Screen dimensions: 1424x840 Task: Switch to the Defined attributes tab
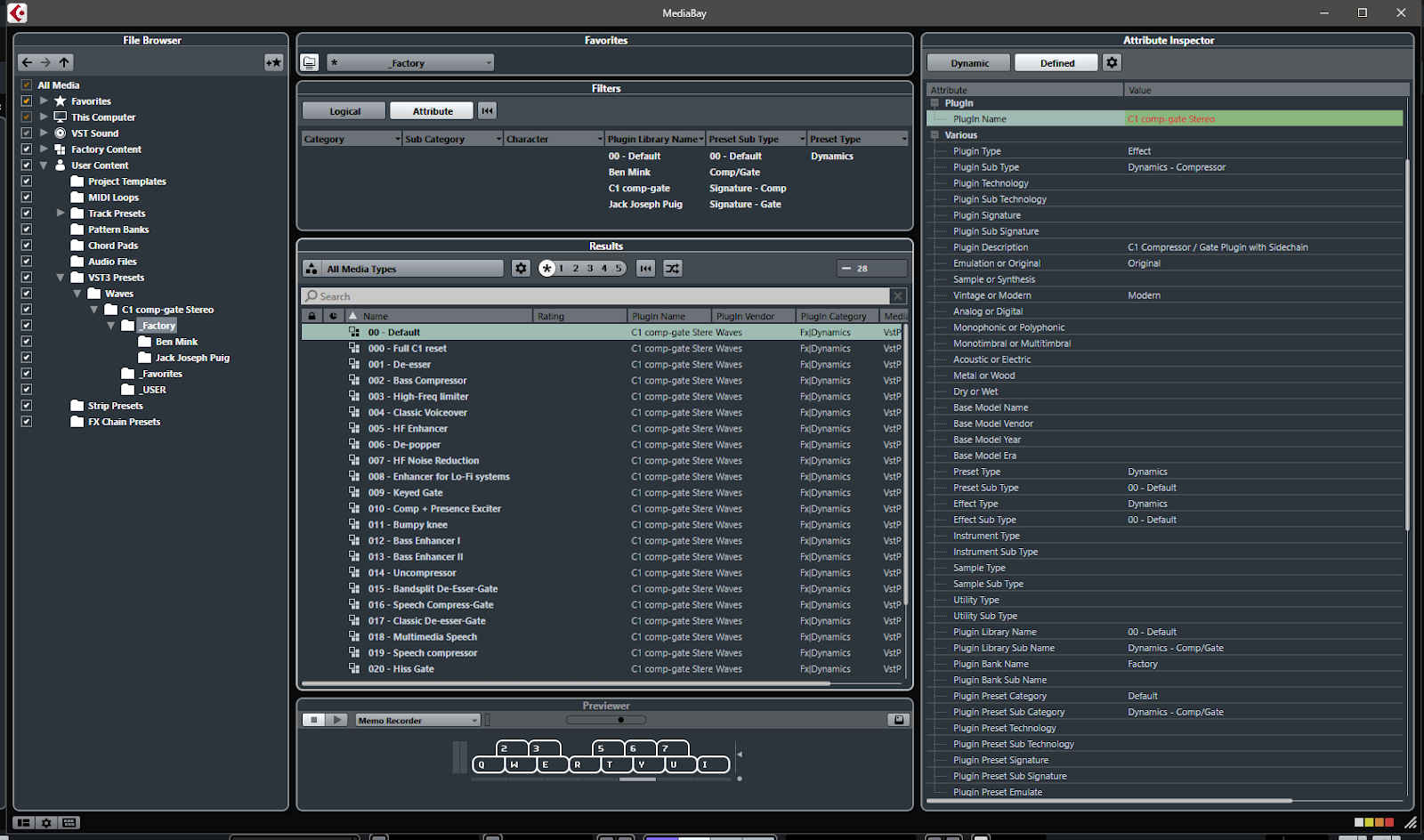[1057, 63]
